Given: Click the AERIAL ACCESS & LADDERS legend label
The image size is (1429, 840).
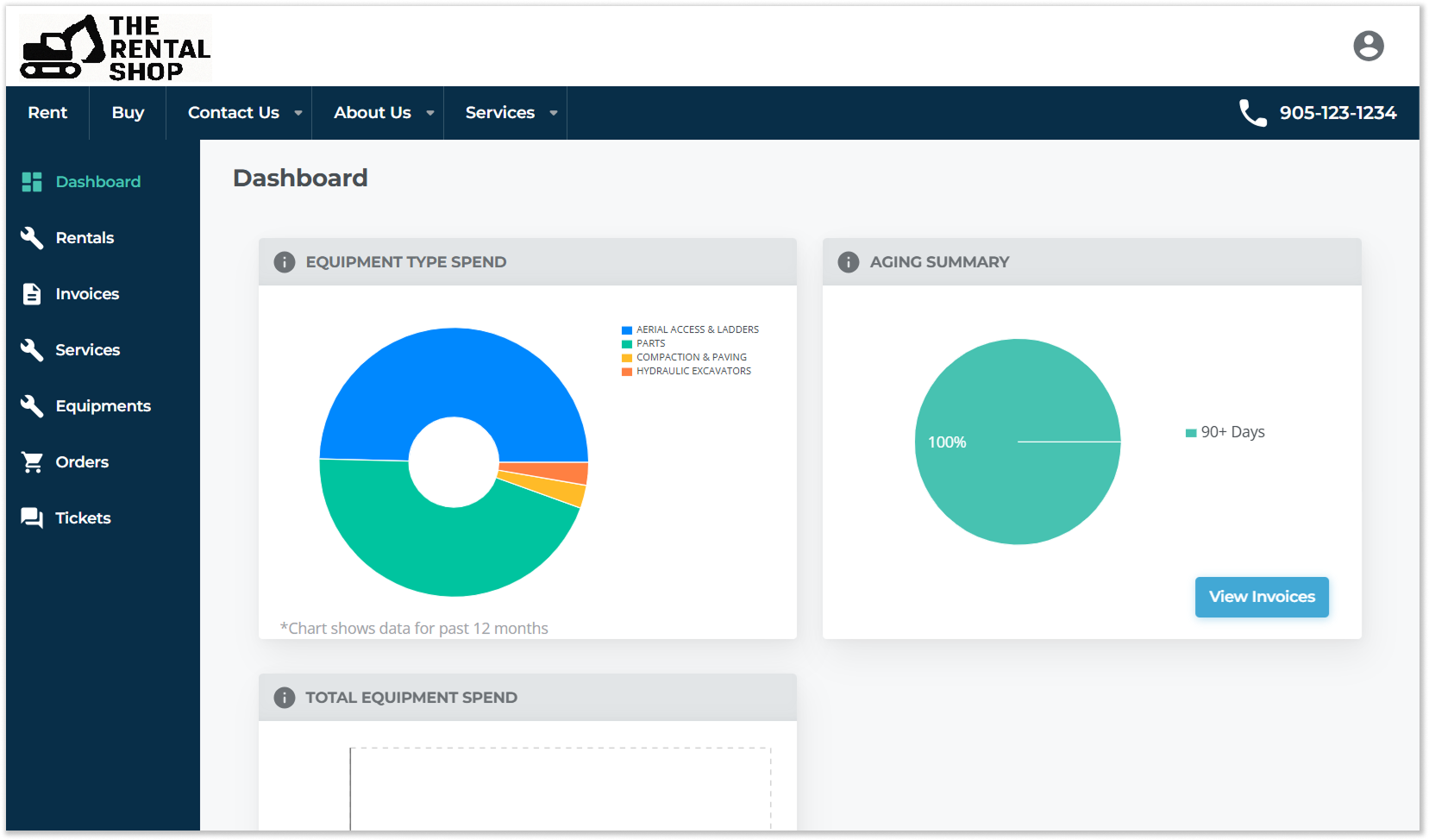Looking at the screenshot, I should tap(698, 330).
